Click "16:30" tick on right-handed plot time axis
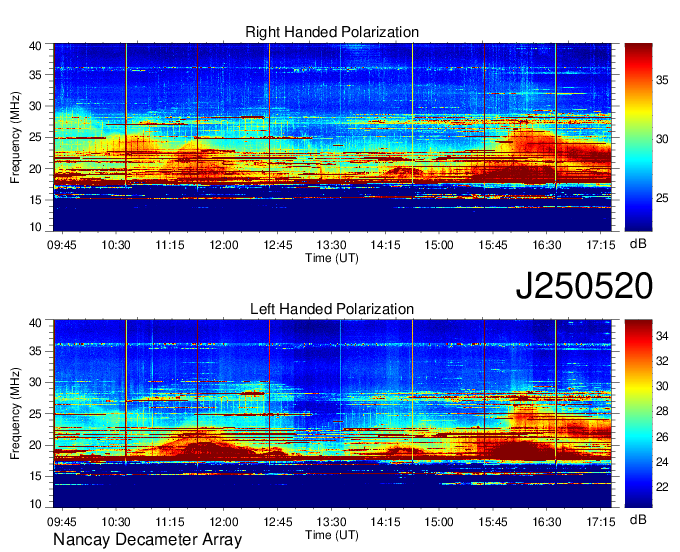 547,245
